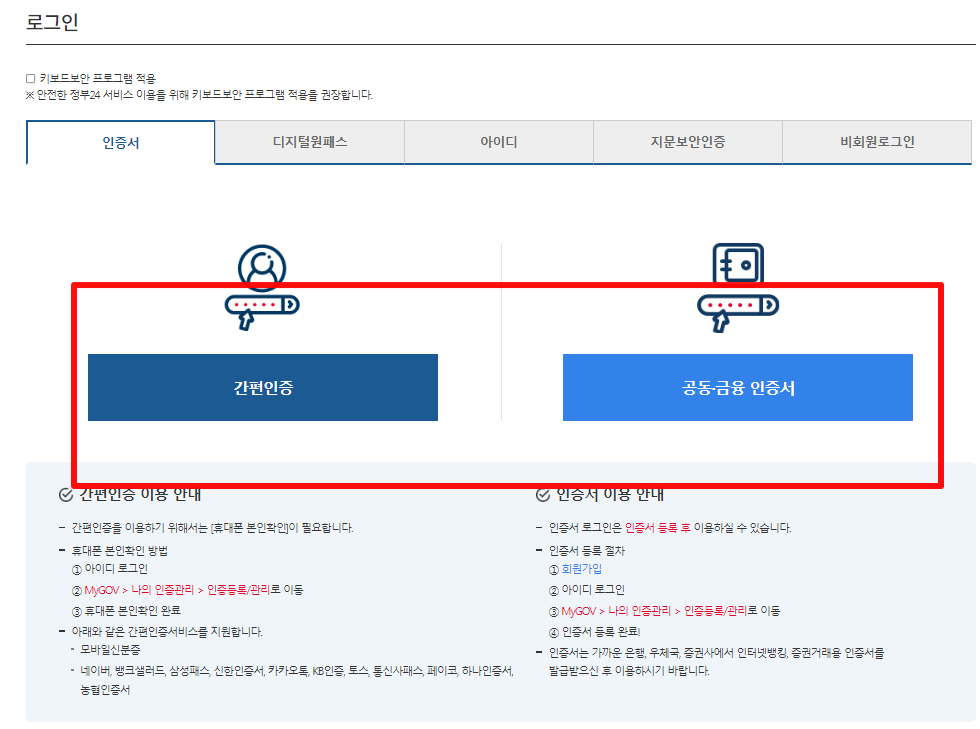Open the 비회원로그인 tab

877,142
